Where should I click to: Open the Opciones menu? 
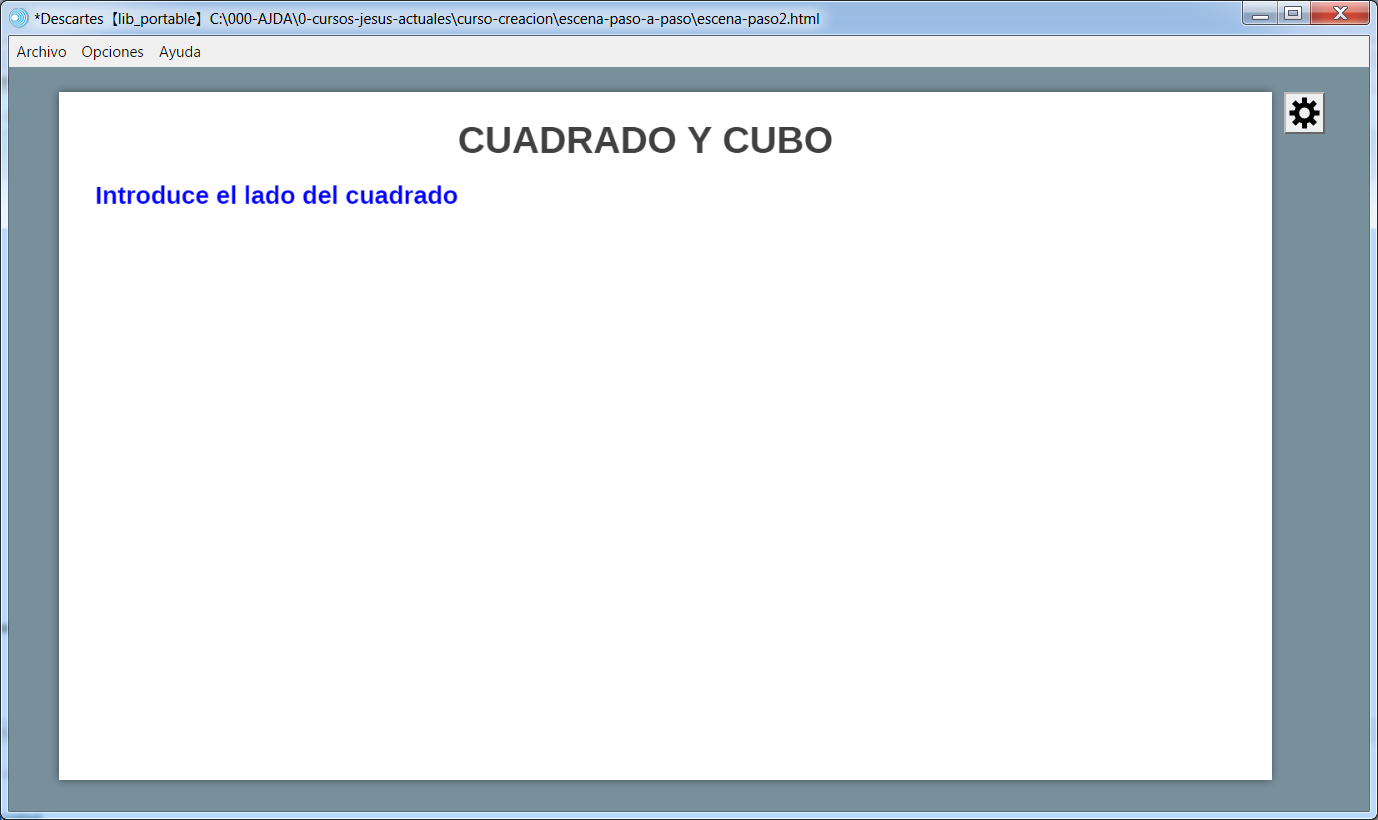tap(112, 52)
